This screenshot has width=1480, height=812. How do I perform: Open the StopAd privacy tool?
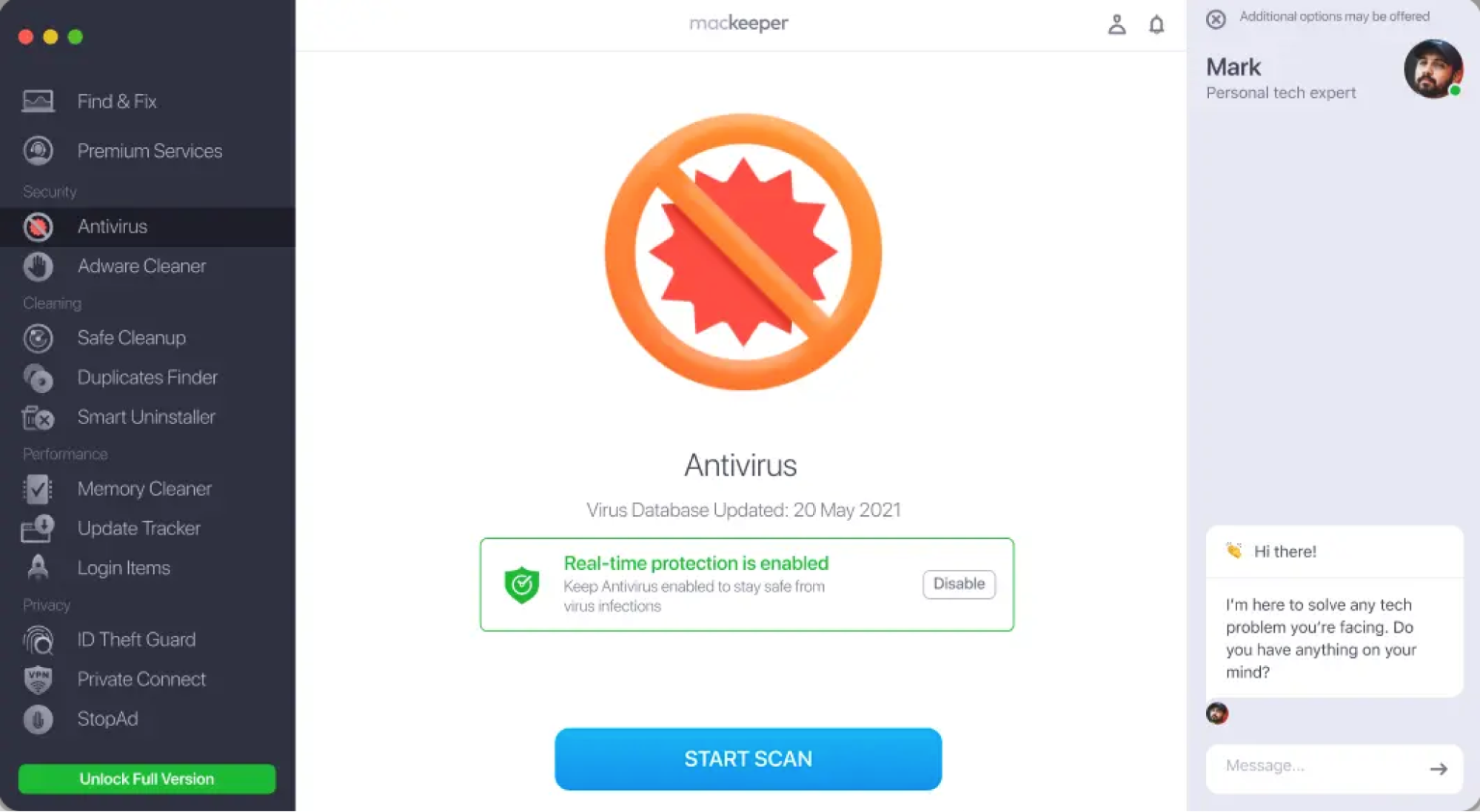107,719
